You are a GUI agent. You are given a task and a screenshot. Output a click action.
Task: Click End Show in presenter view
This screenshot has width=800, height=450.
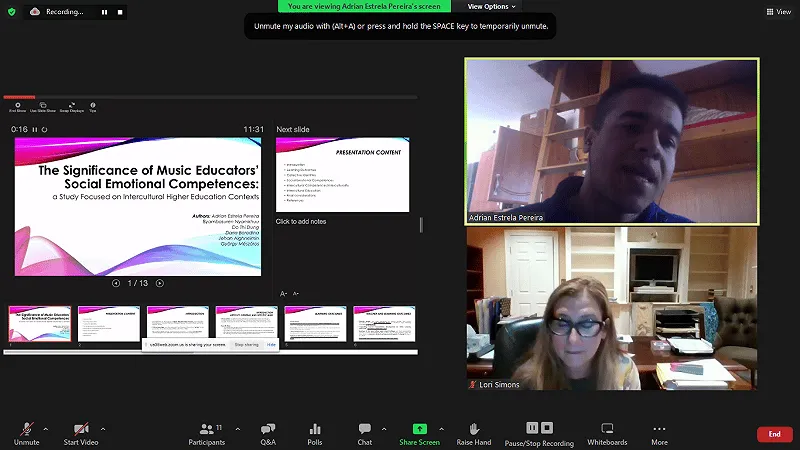click(x=17, y=107)
